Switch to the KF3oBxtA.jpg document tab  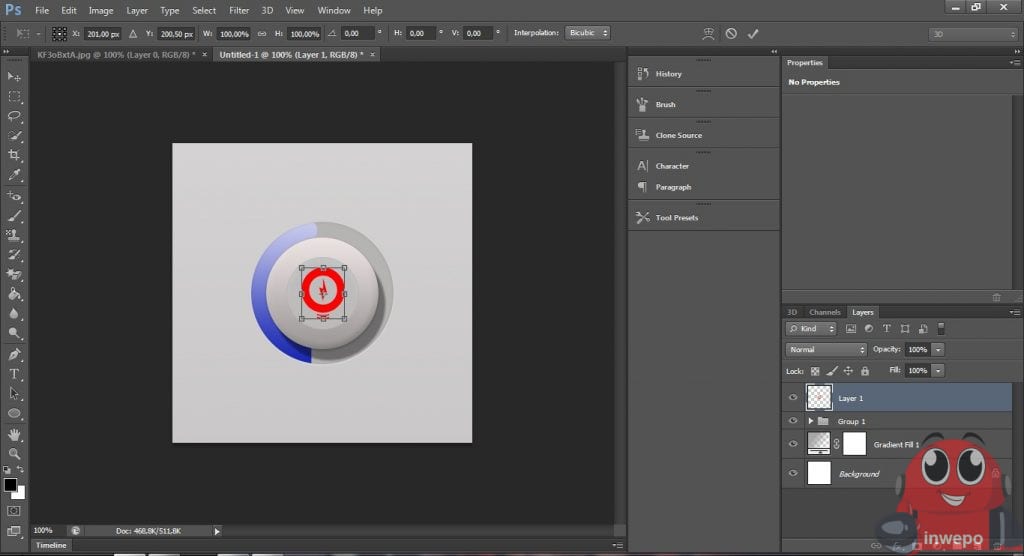coord(115,54)
